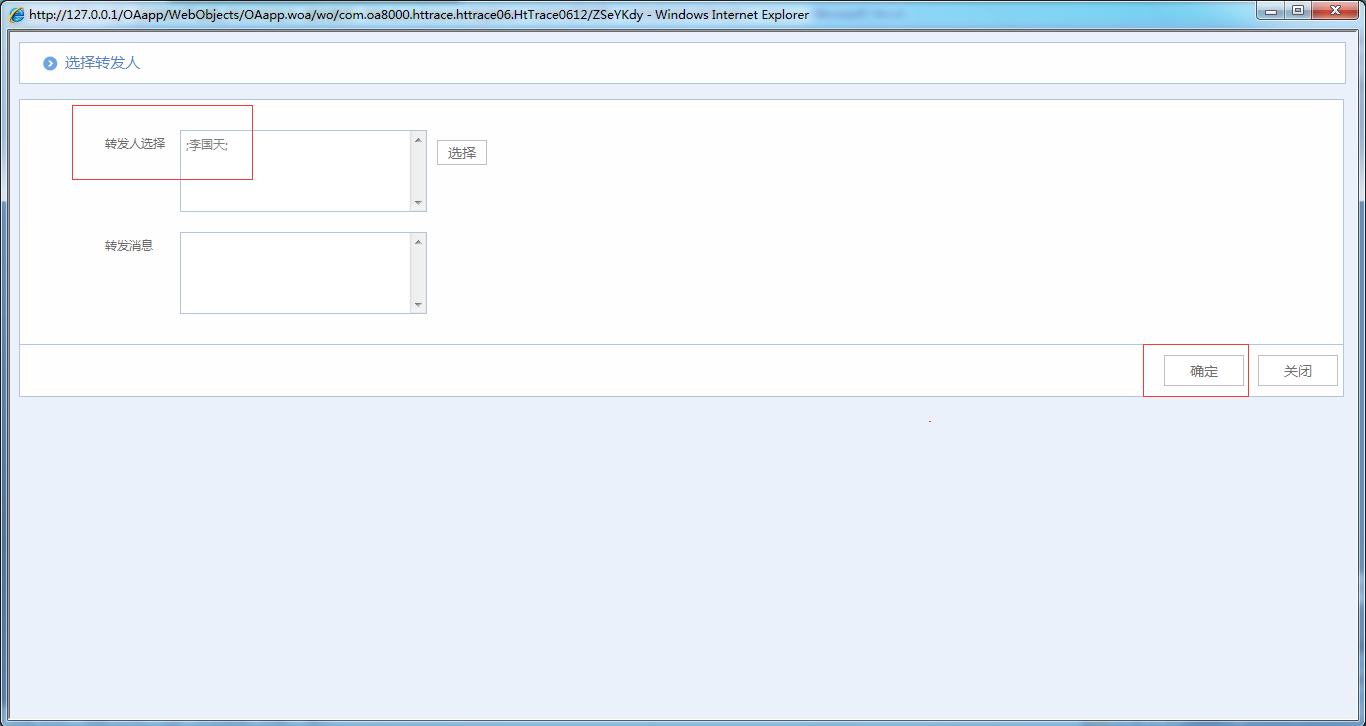
Task: Click the Internet Explorer icon in title bar
Action: click(x=17, y=15)
